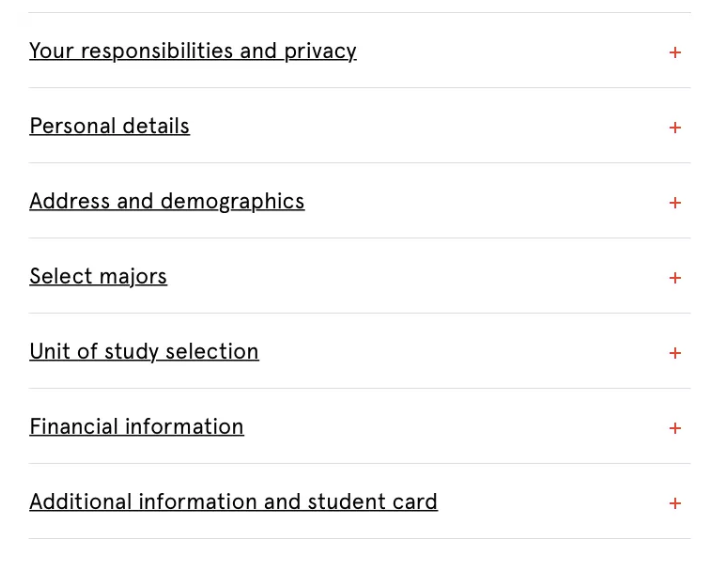
Task: Expand Unit of study selection via plus icon
Action: pyautogui.click(x=675, y=352)
